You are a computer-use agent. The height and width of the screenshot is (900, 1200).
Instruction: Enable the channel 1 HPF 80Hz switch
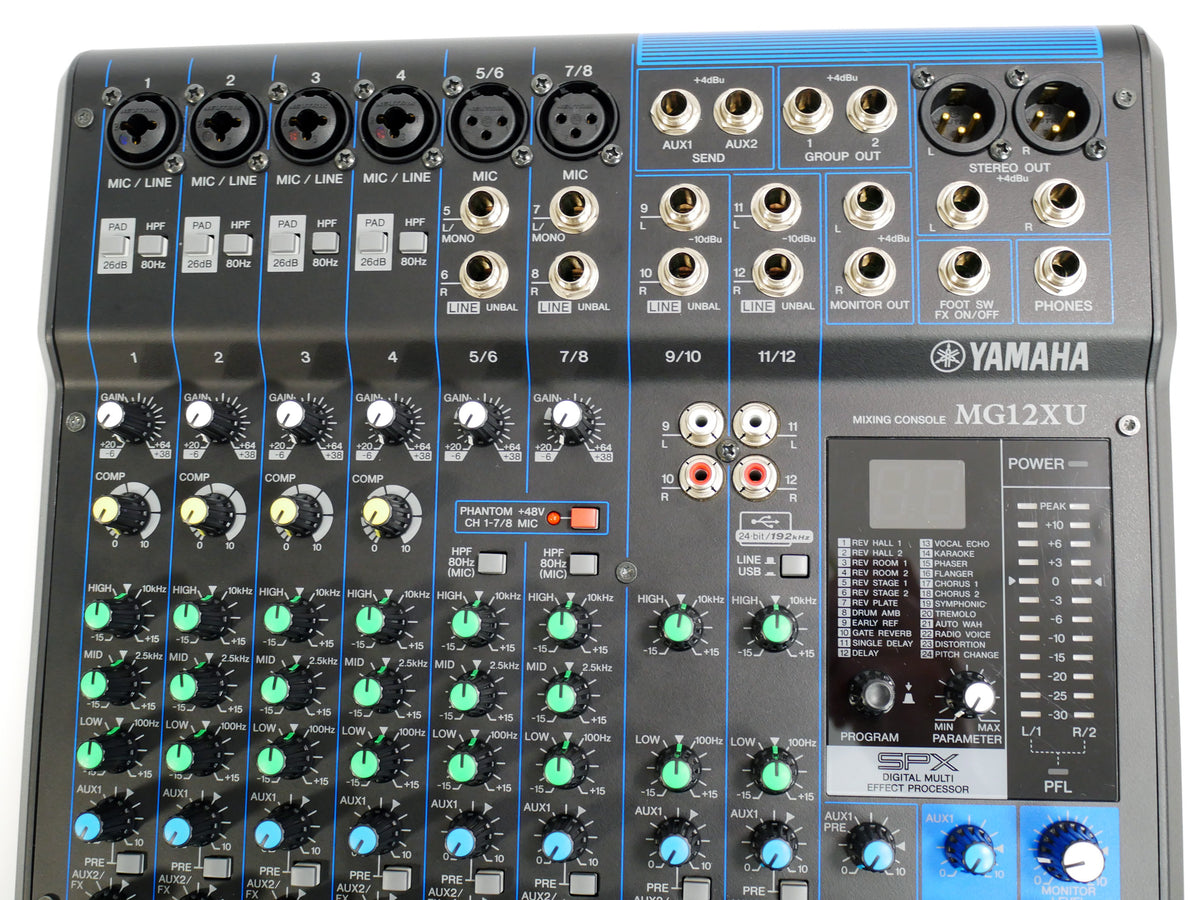coord(152,244)
